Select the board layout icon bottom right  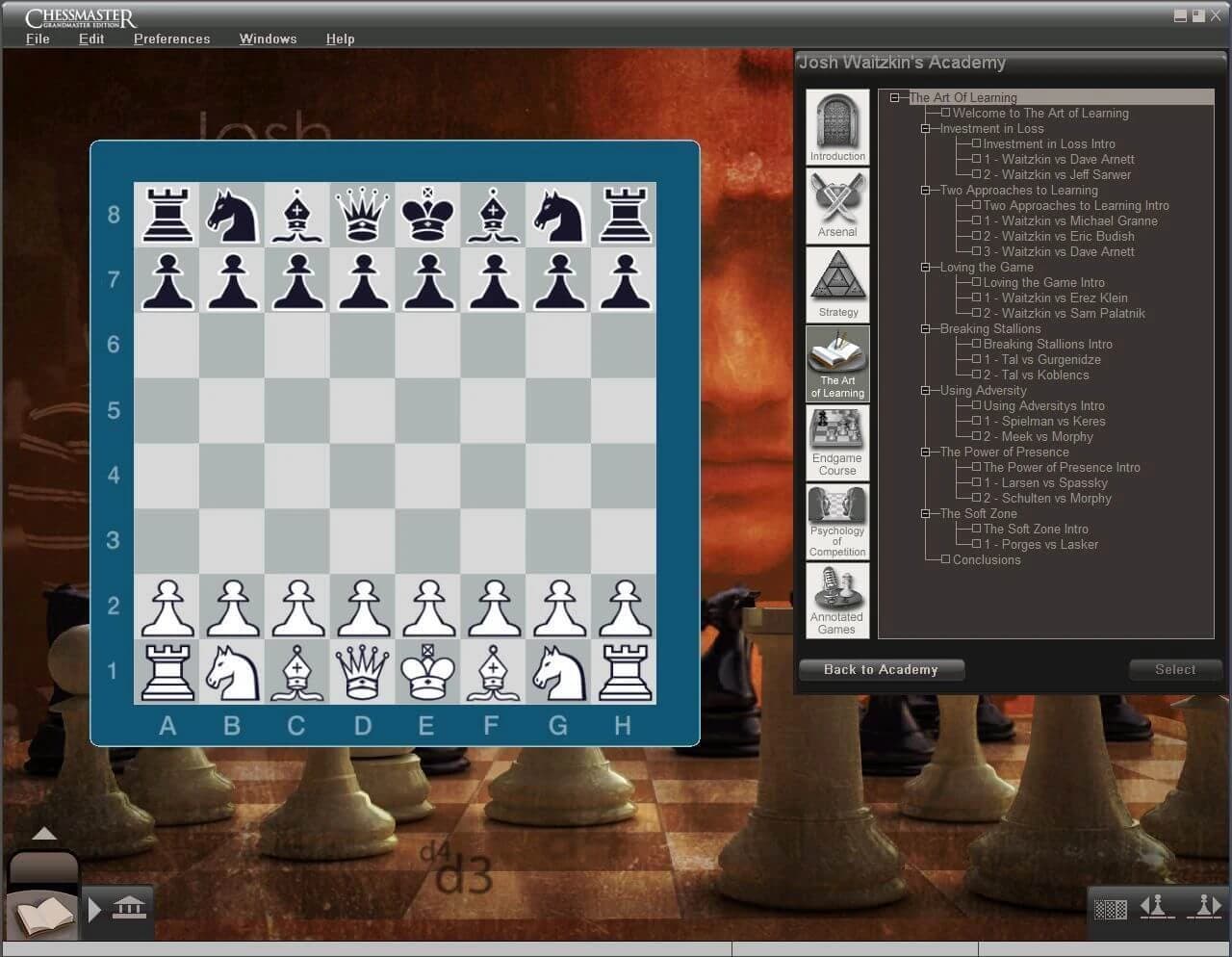tap(1110, 908)
